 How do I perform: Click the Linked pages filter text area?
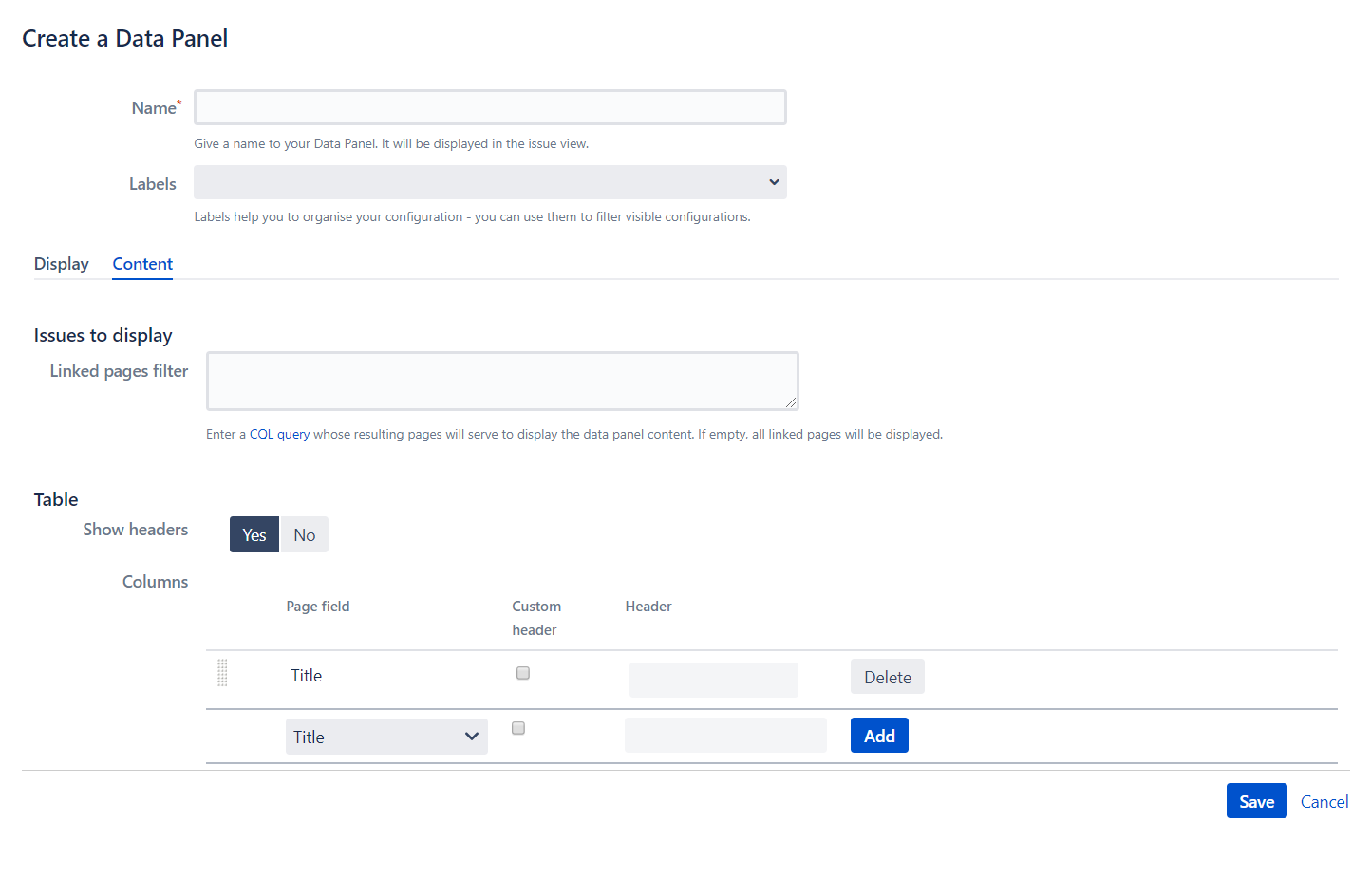tap(502, 380)
